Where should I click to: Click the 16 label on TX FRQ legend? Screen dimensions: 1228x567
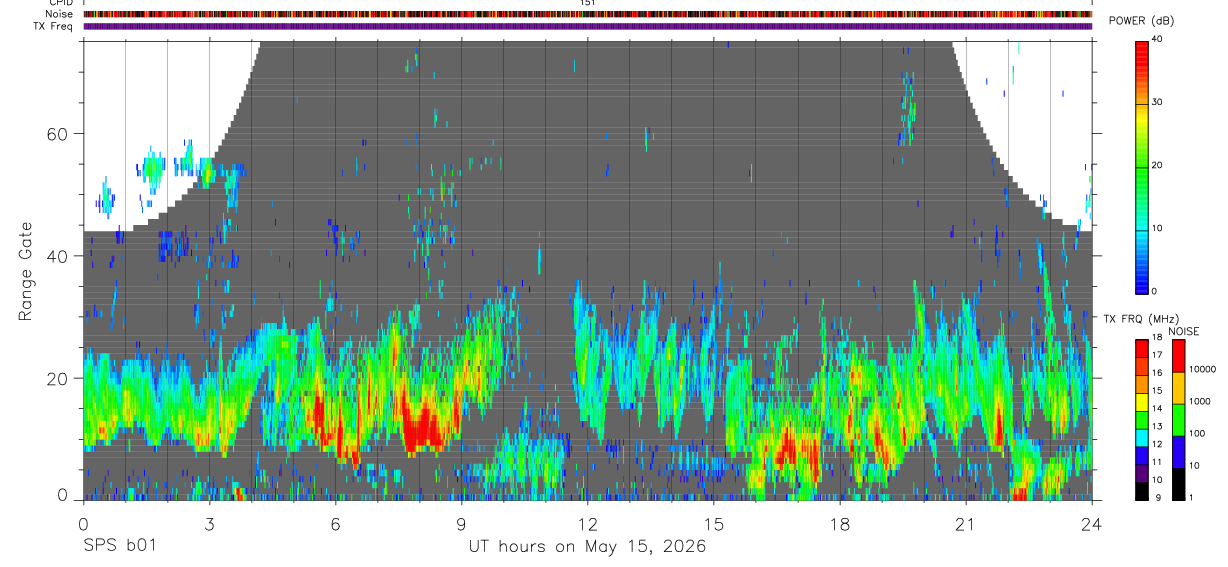click(x=1157, y=375)
